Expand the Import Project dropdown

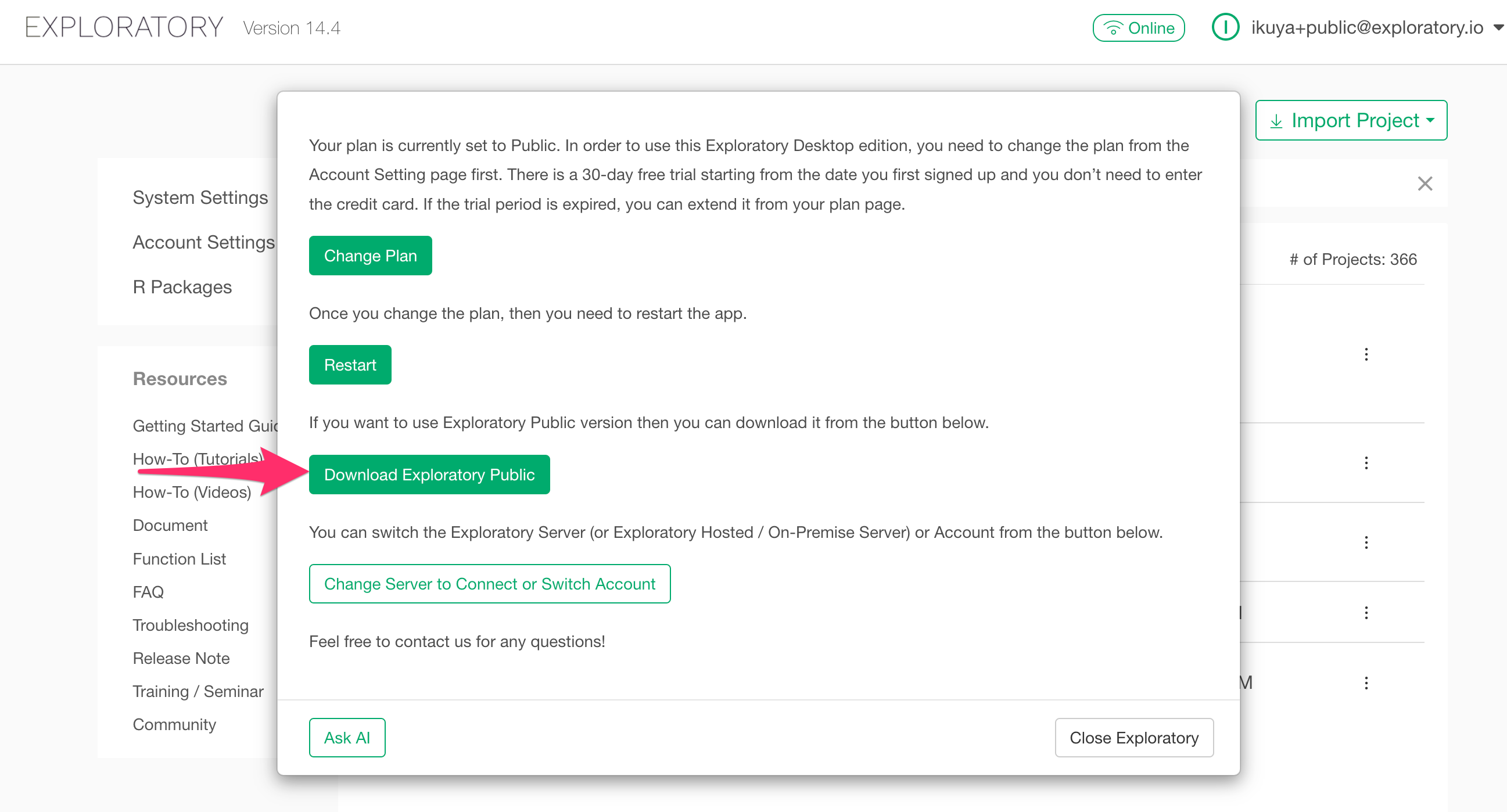[1351, 120]
